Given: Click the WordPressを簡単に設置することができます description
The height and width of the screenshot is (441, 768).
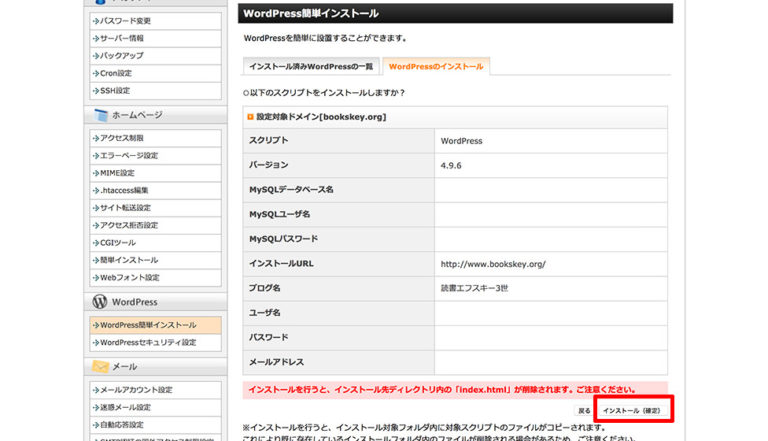Looking at the screenshot, I should coord(325,38).
